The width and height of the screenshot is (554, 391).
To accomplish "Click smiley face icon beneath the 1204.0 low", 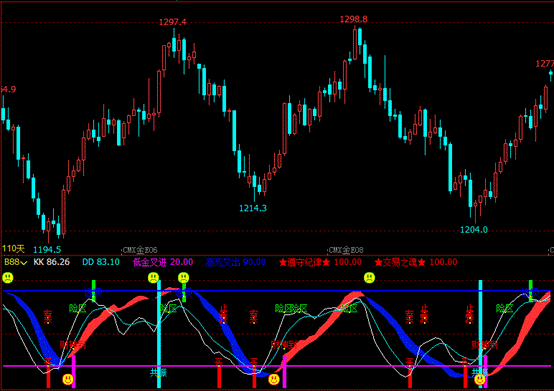I will 479,380.
